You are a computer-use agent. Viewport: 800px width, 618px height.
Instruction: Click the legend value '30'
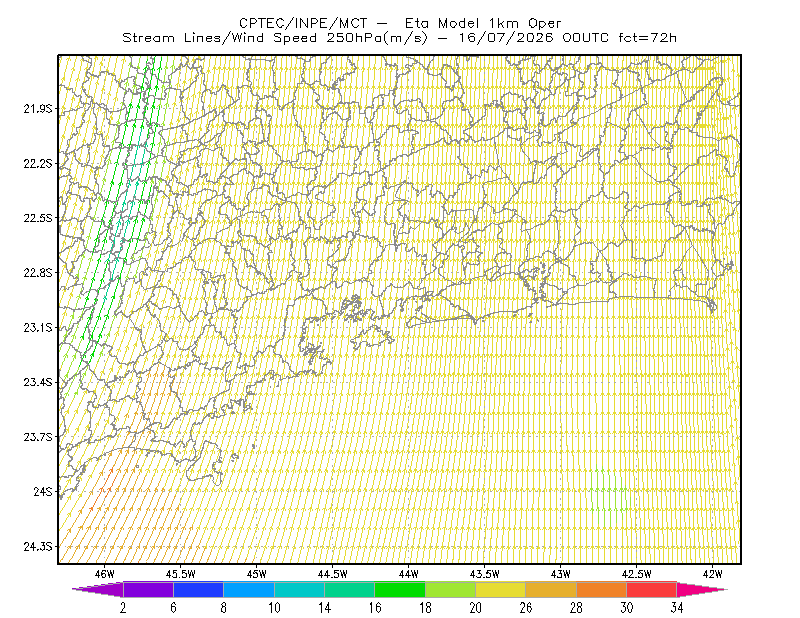[x=627, y=608]
